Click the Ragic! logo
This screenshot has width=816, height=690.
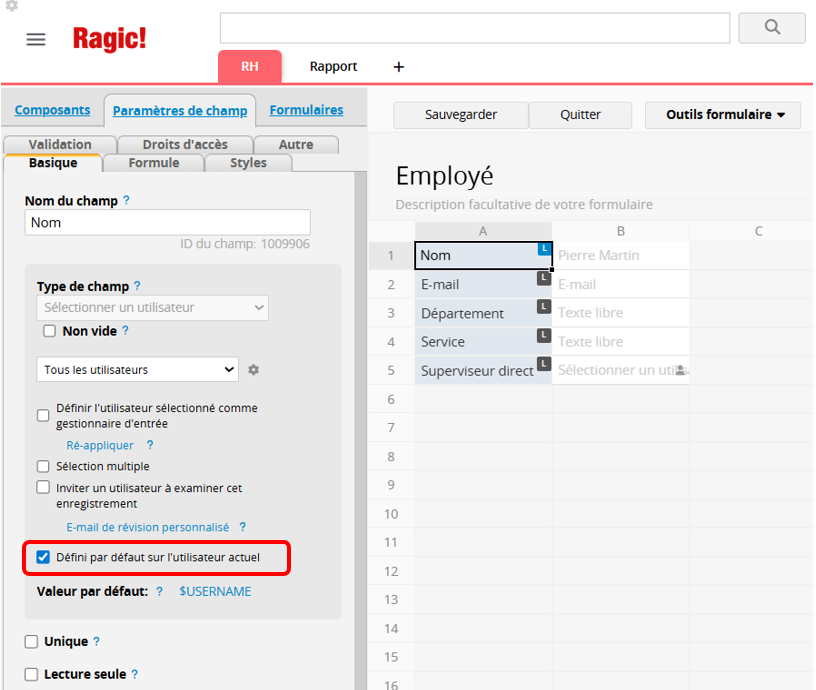click(109, 39)
